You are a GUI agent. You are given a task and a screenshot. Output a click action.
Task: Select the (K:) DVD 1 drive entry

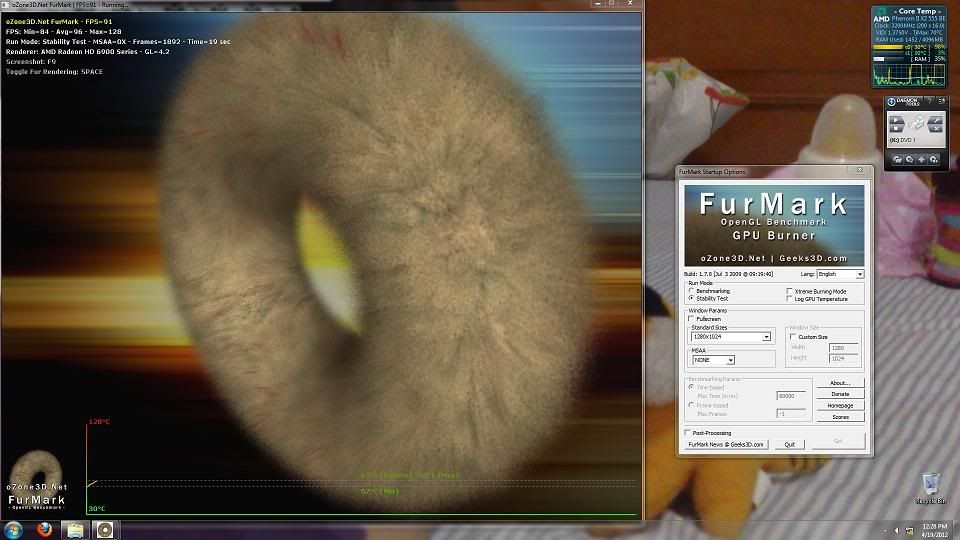pyautogui.click(x=902, y=140)
